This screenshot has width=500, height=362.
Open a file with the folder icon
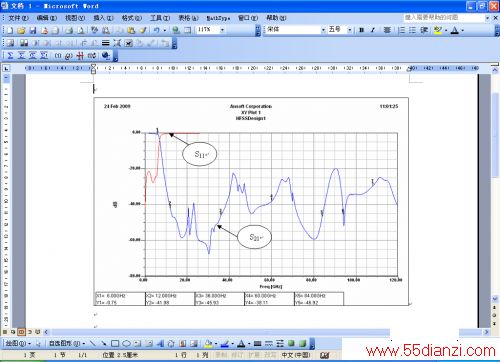coord(21,30)
